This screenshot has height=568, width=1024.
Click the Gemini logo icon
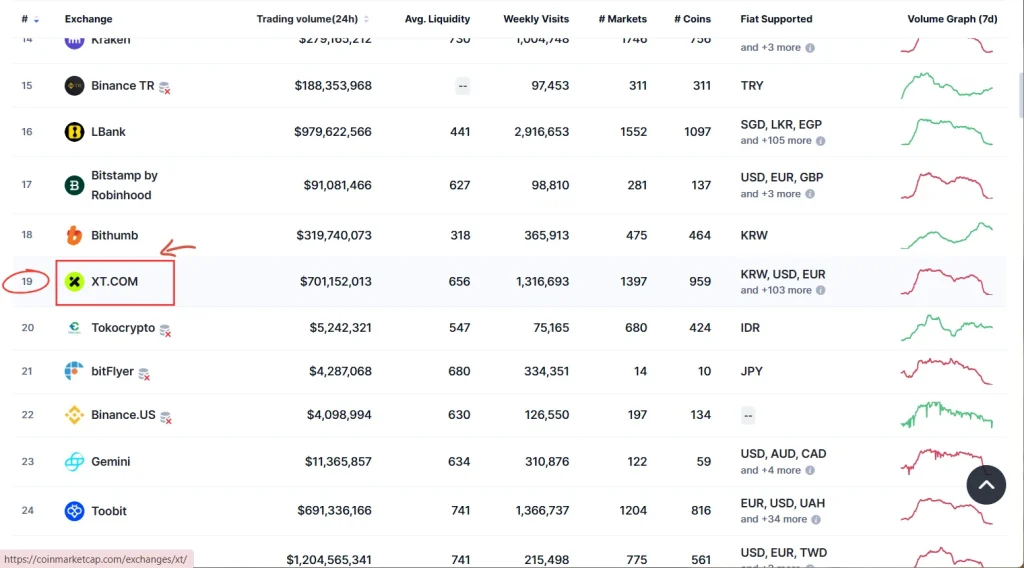tap(74, 462)
